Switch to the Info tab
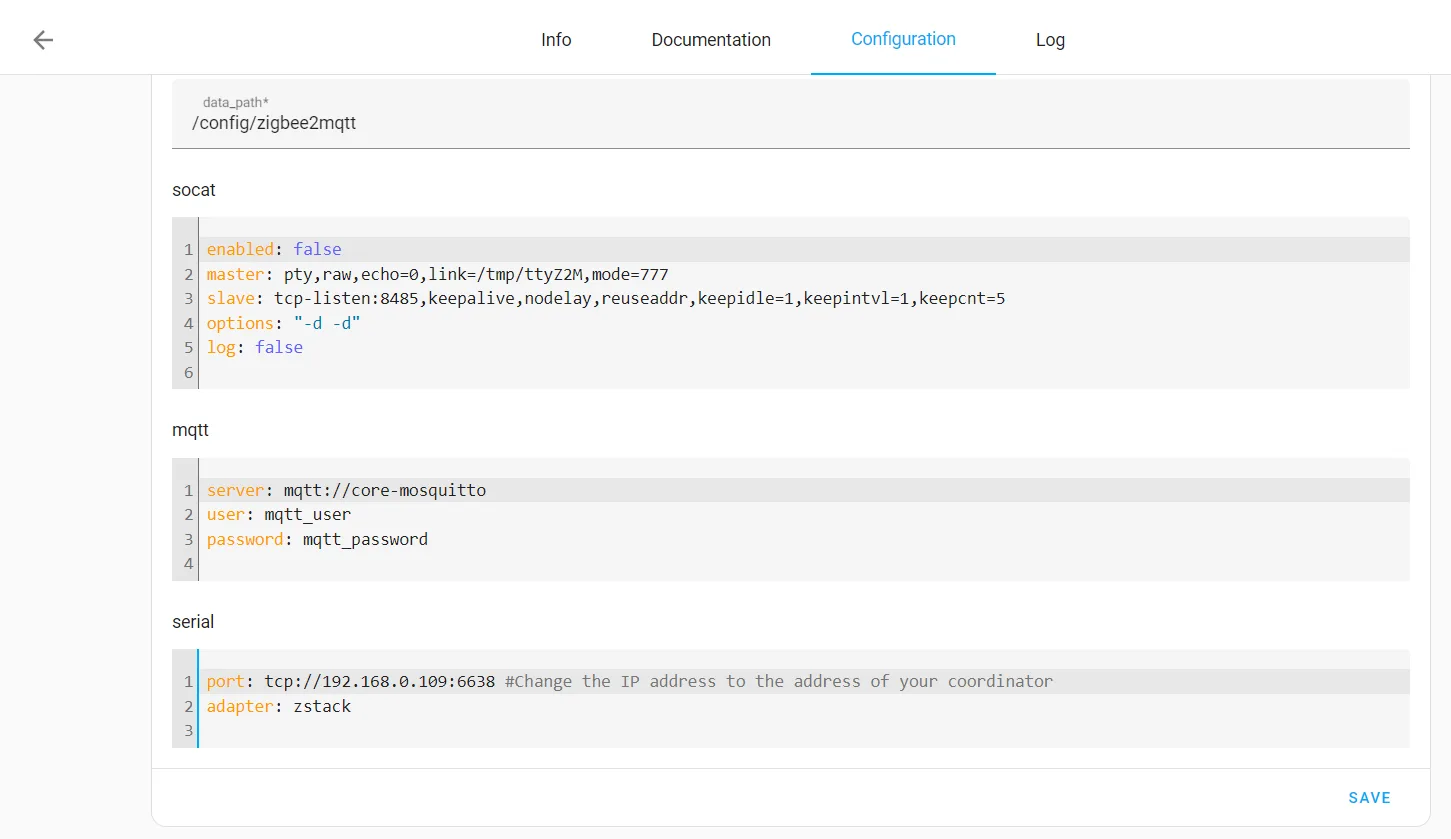This screenshot has height=839, width=1451. pos(556,40)
